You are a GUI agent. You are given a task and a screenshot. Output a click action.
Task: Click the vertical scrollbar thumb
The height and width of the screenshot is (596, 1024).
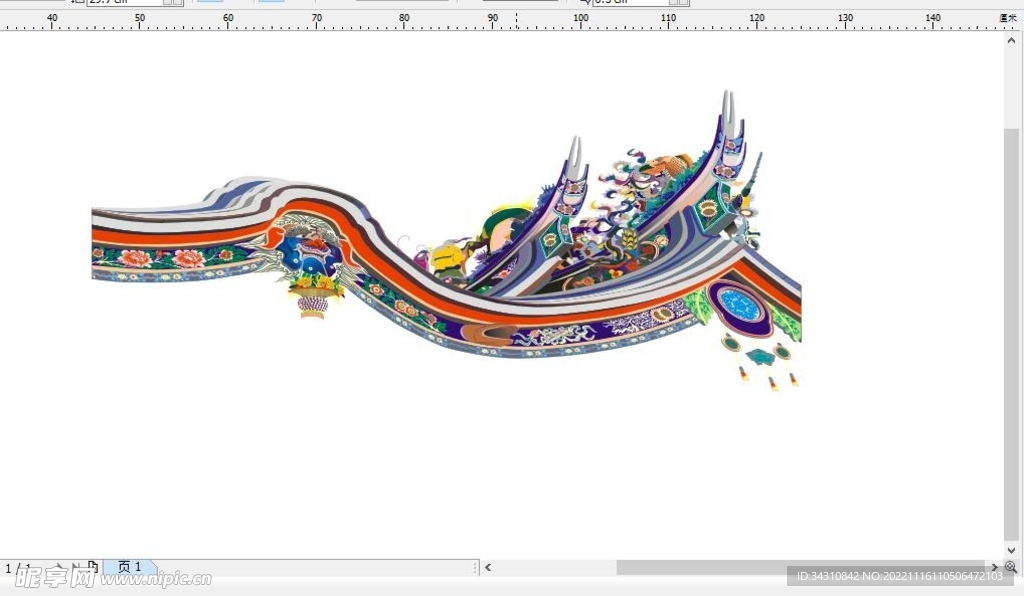click(1011, 335)
